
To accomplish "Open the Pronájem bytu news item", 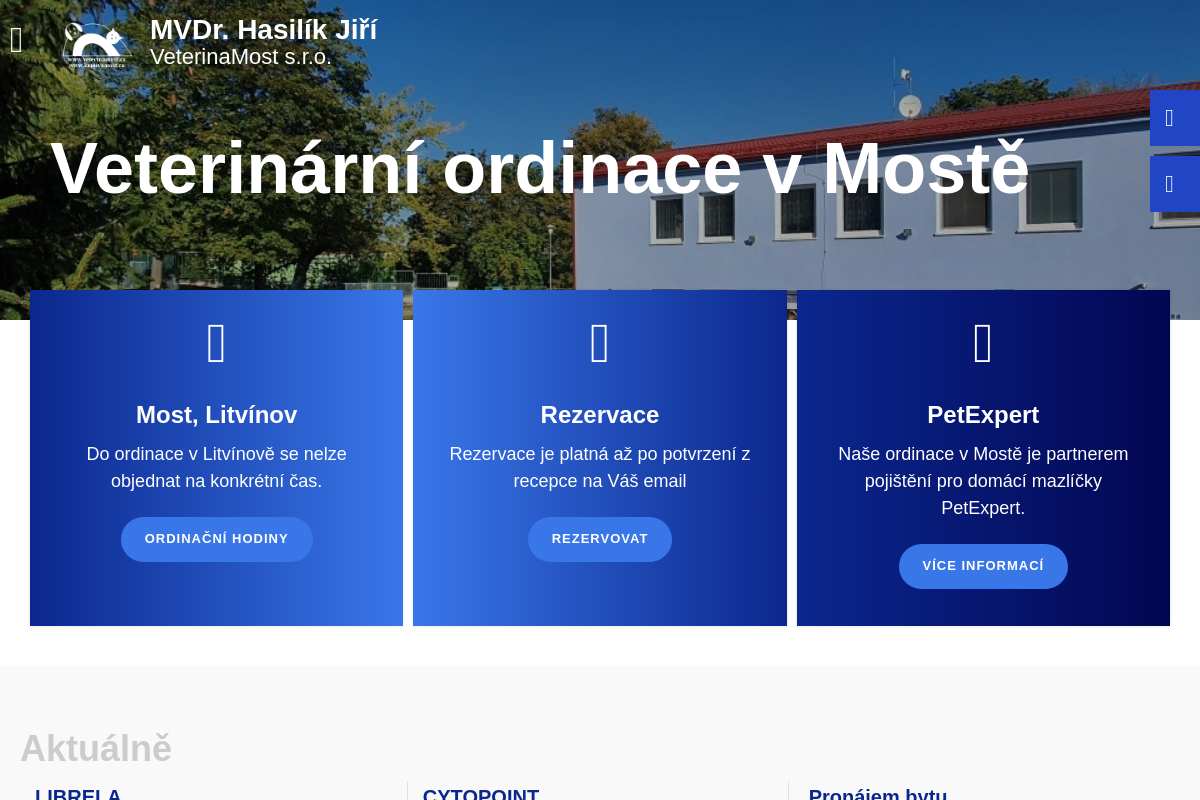I will coord(878,796).
